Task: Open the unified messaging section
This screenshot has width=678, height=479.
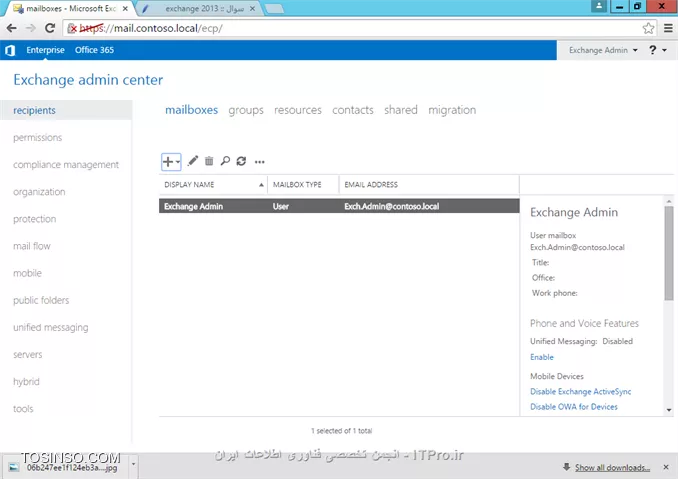Action: click(x=51, y=328)
